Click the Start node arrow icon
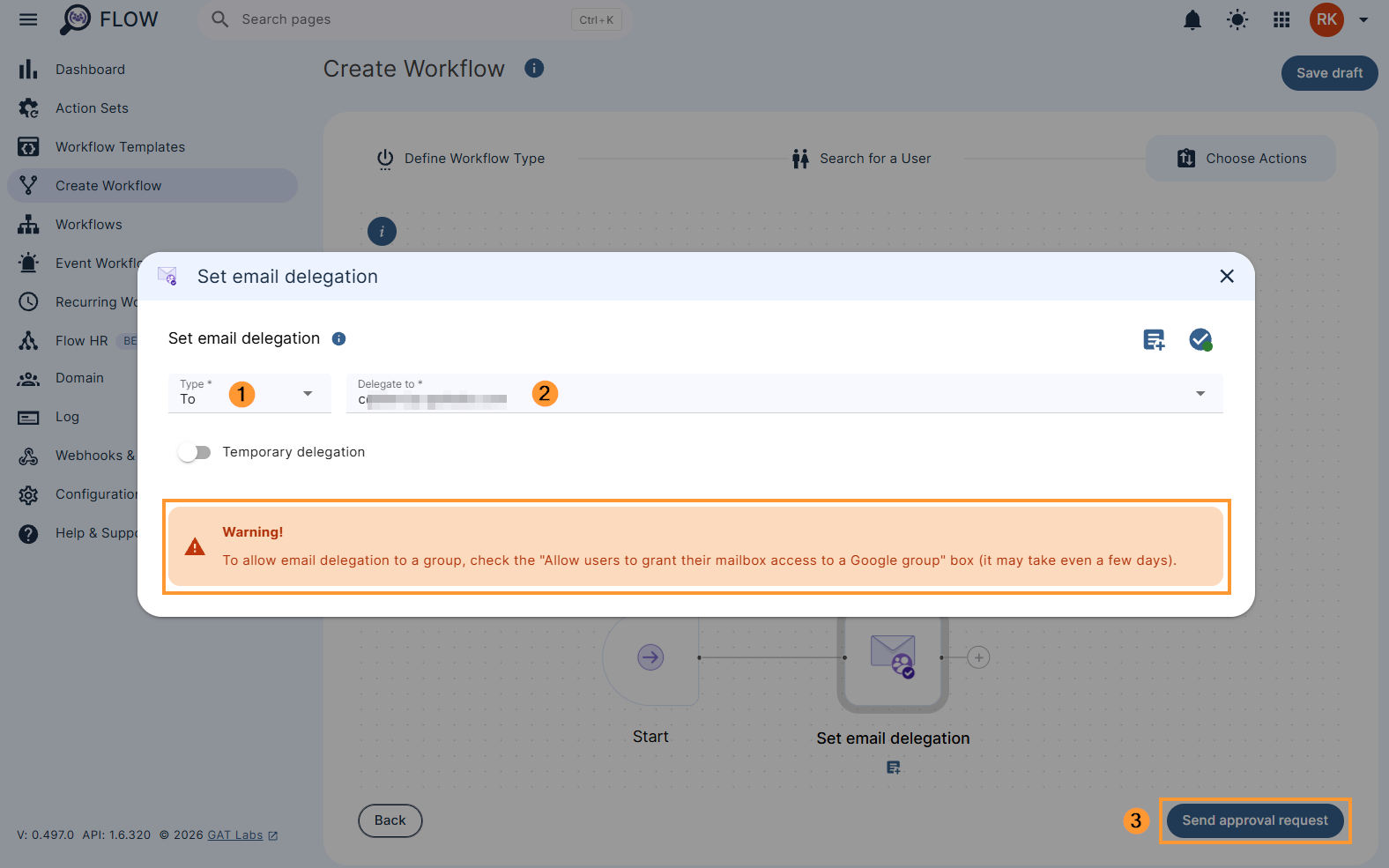 (650, 657)
